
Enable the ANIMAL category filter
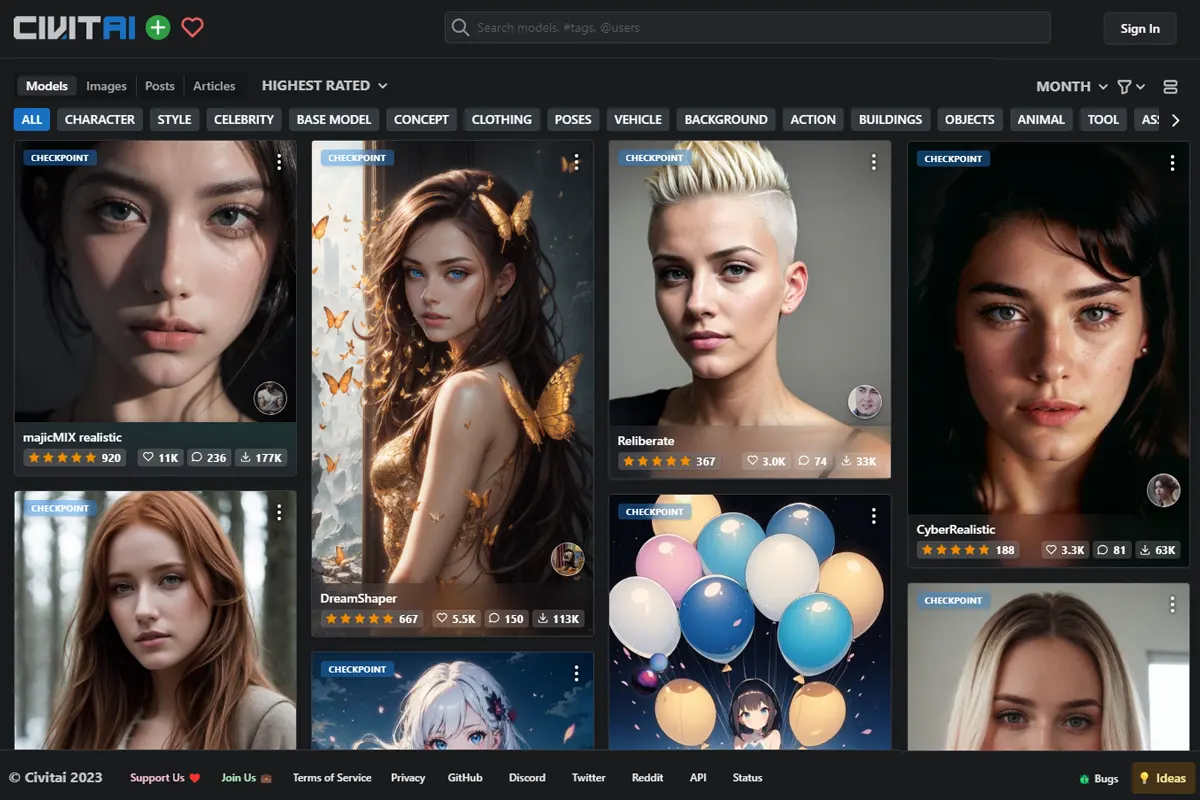click(x=1040, y=119)
